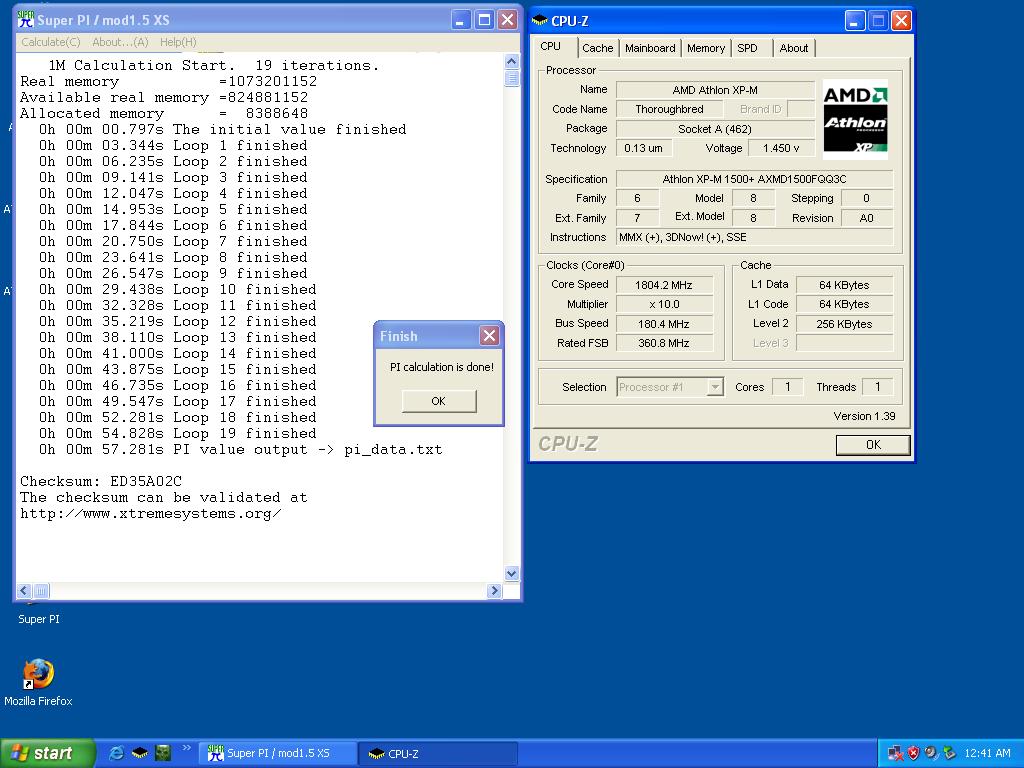Click Super PI horizontal scrollbar left arrow
Screen dimensions: 1024x768
pos(24,591)
